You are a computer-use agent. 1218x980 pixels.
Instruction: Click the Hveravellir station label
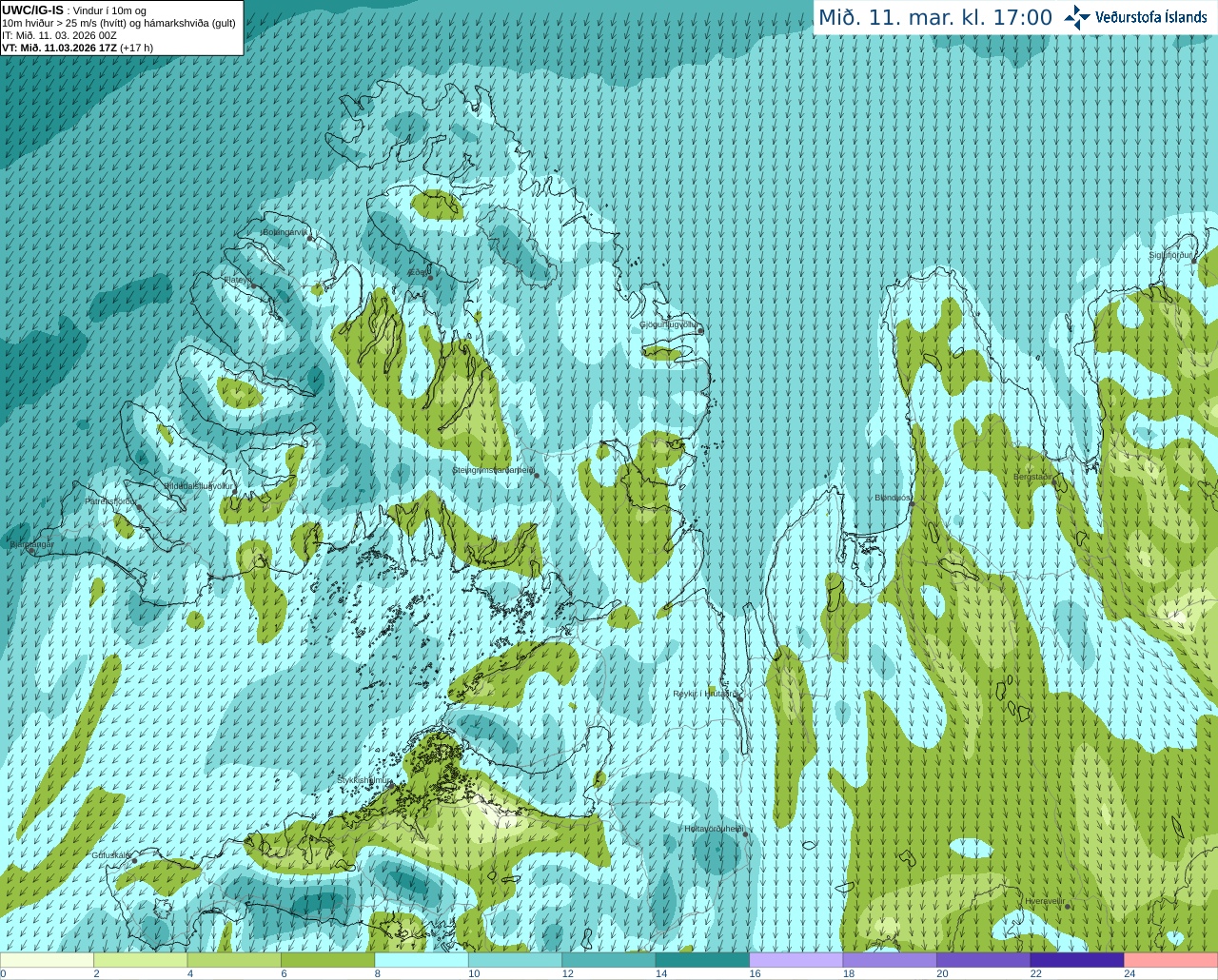point(1045,901)
